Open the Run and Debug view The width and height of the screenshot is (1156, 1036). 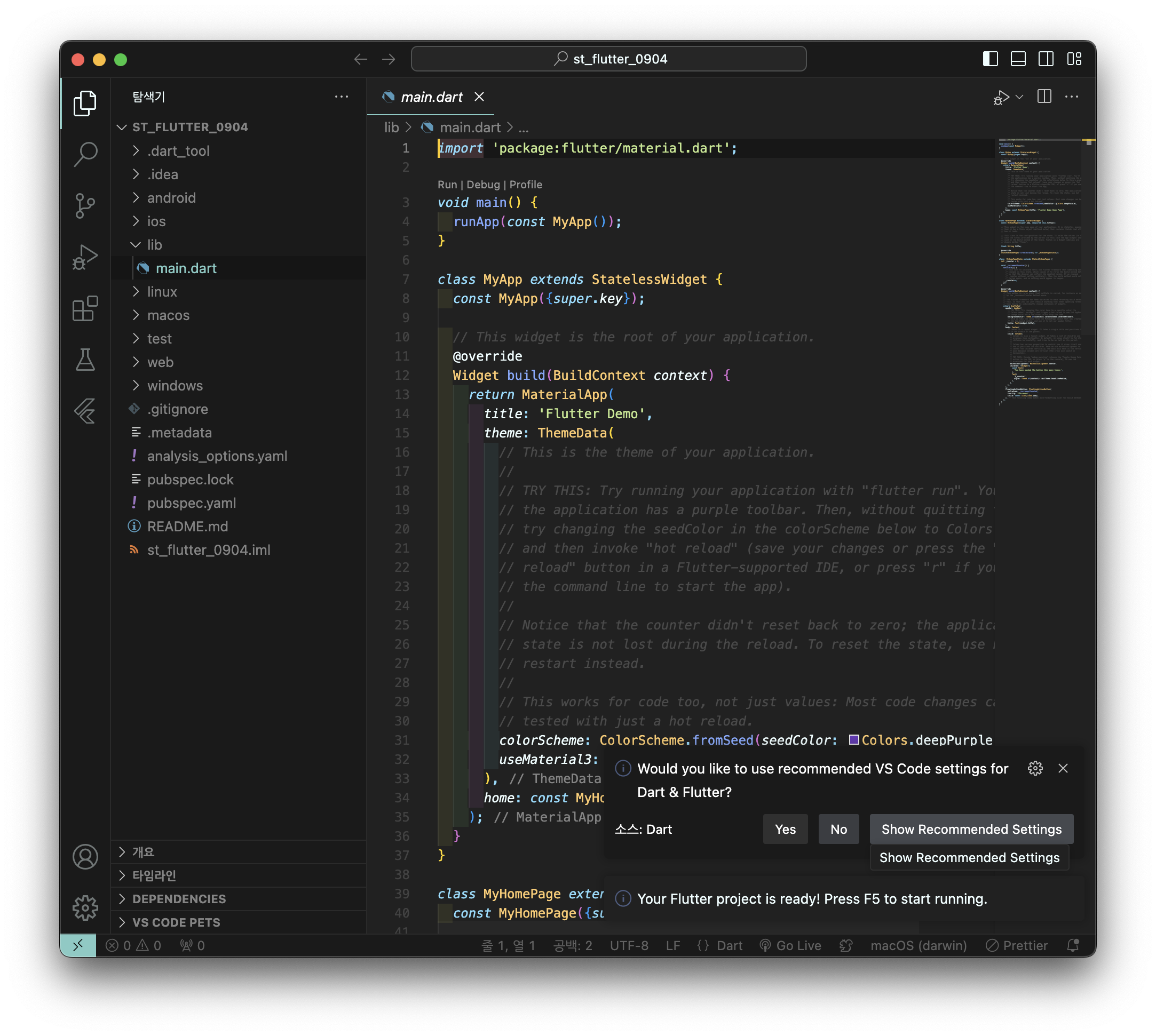85,257
